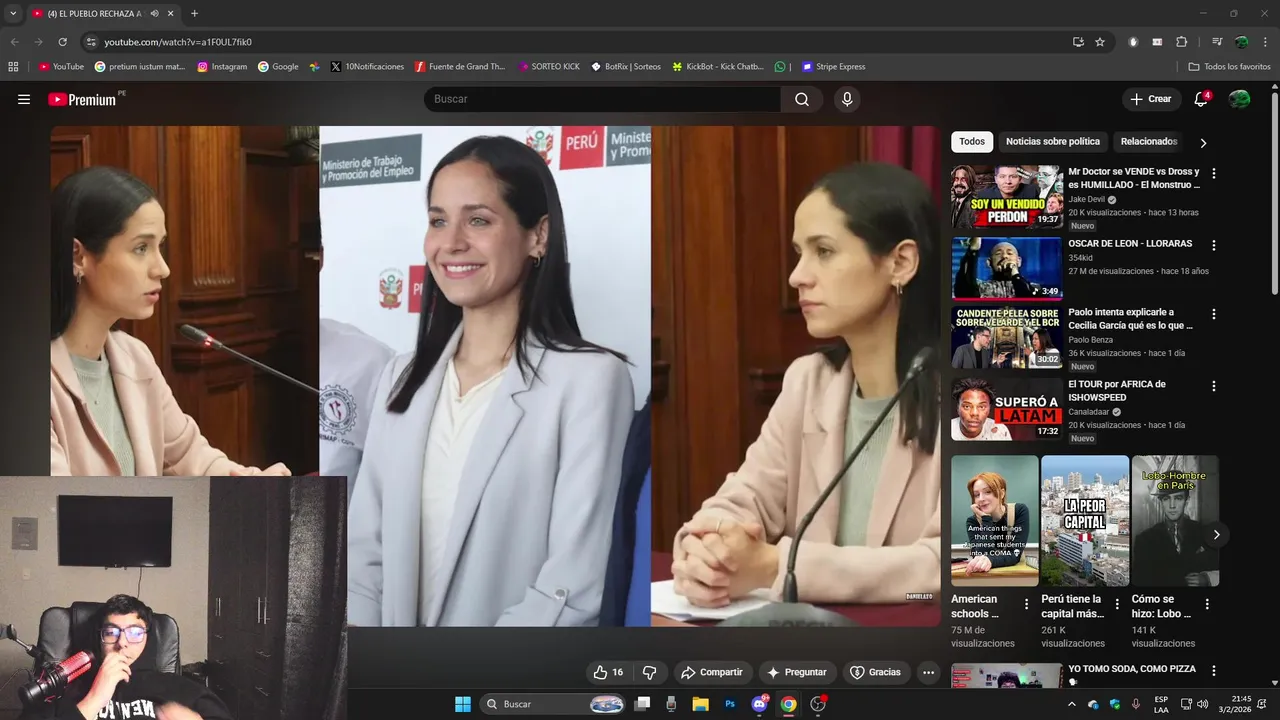Open the Chrome side panel icon
This screenshot has height=720, width=1280.
point(1217,42)
